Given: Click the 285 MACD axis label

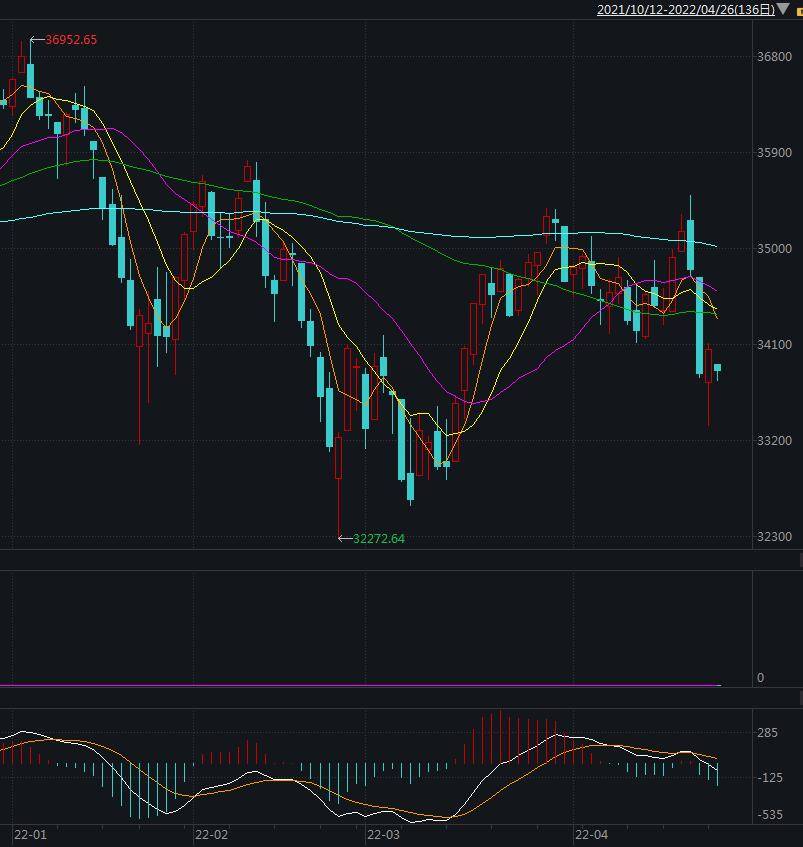Looking at the screenshot, I should click(768, 734).
